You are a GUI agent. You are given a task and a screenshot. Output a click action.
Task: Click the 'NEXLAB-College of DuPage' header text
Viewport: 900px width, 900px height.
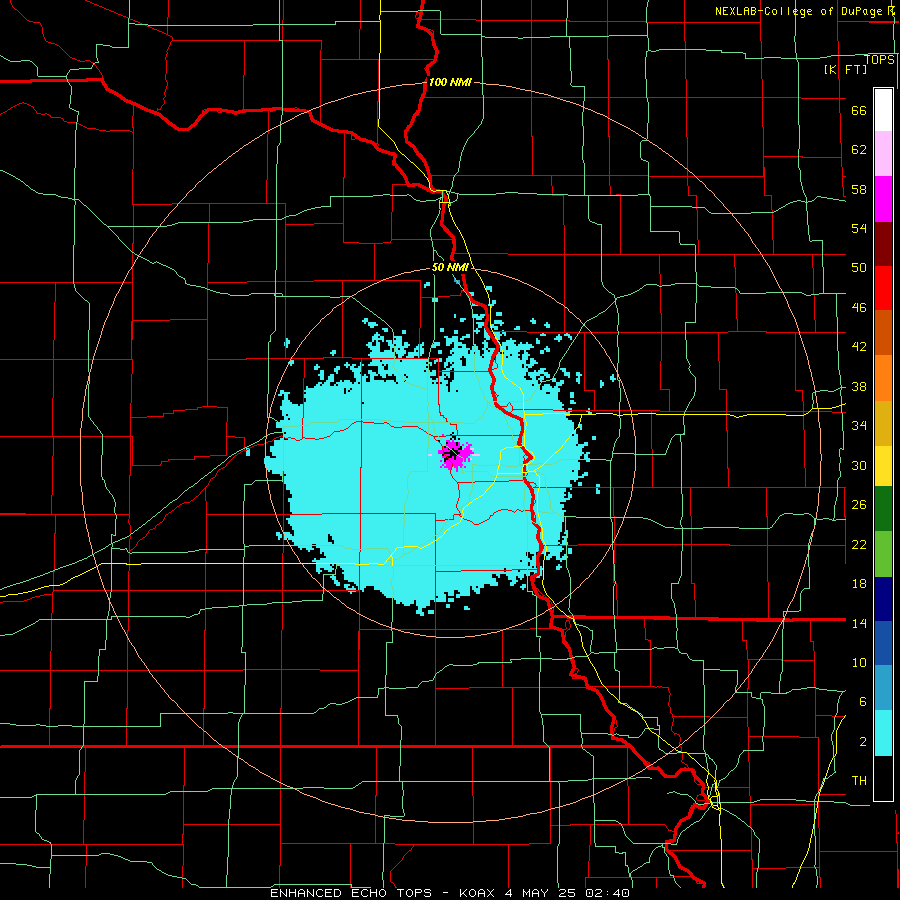800,11
